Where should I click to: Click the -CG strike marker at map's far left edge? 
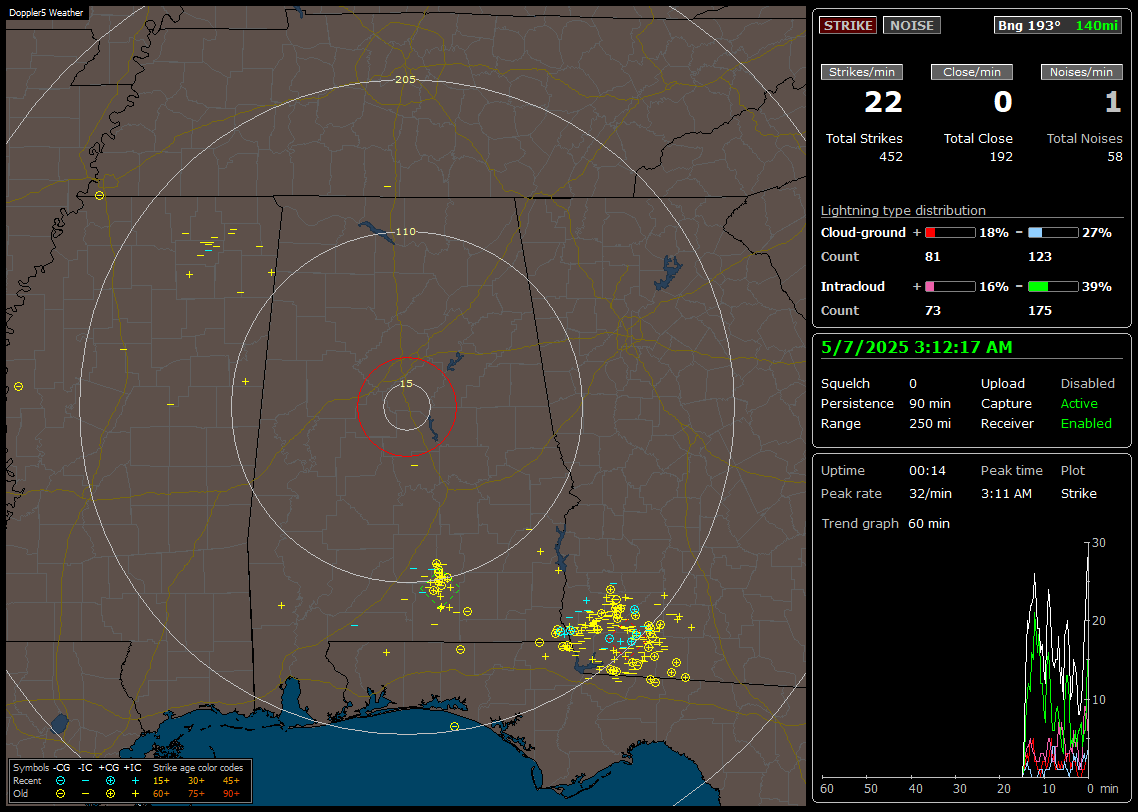tap(19, 387)
